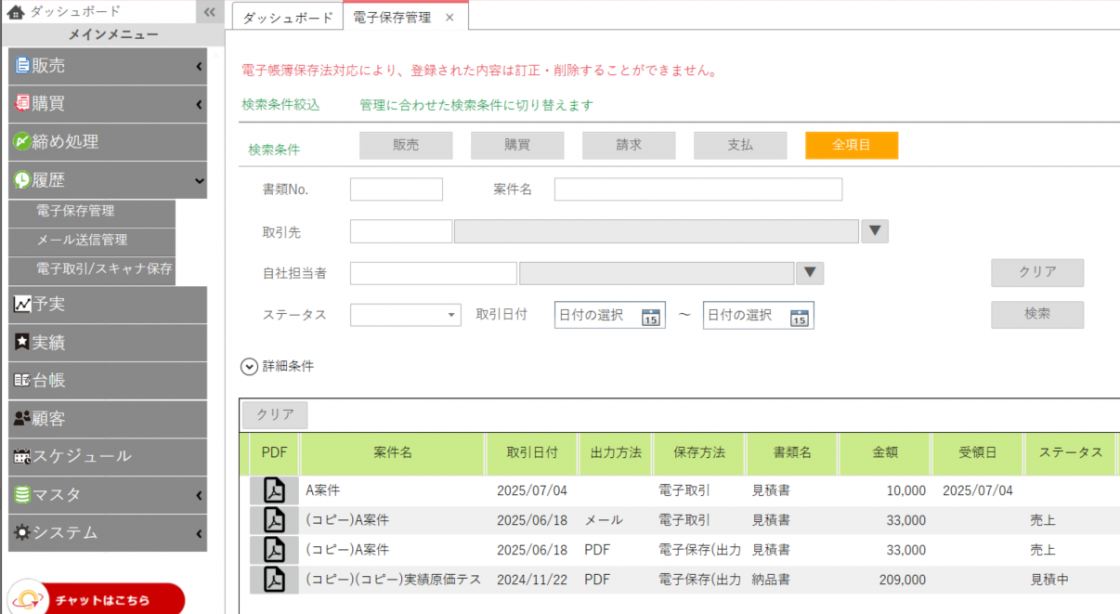Image resolution: width=1120 pixels, height=614 pixels.
Task: Collapse sidebar with double-chevron icon
Action: click(x=209, y=12)
